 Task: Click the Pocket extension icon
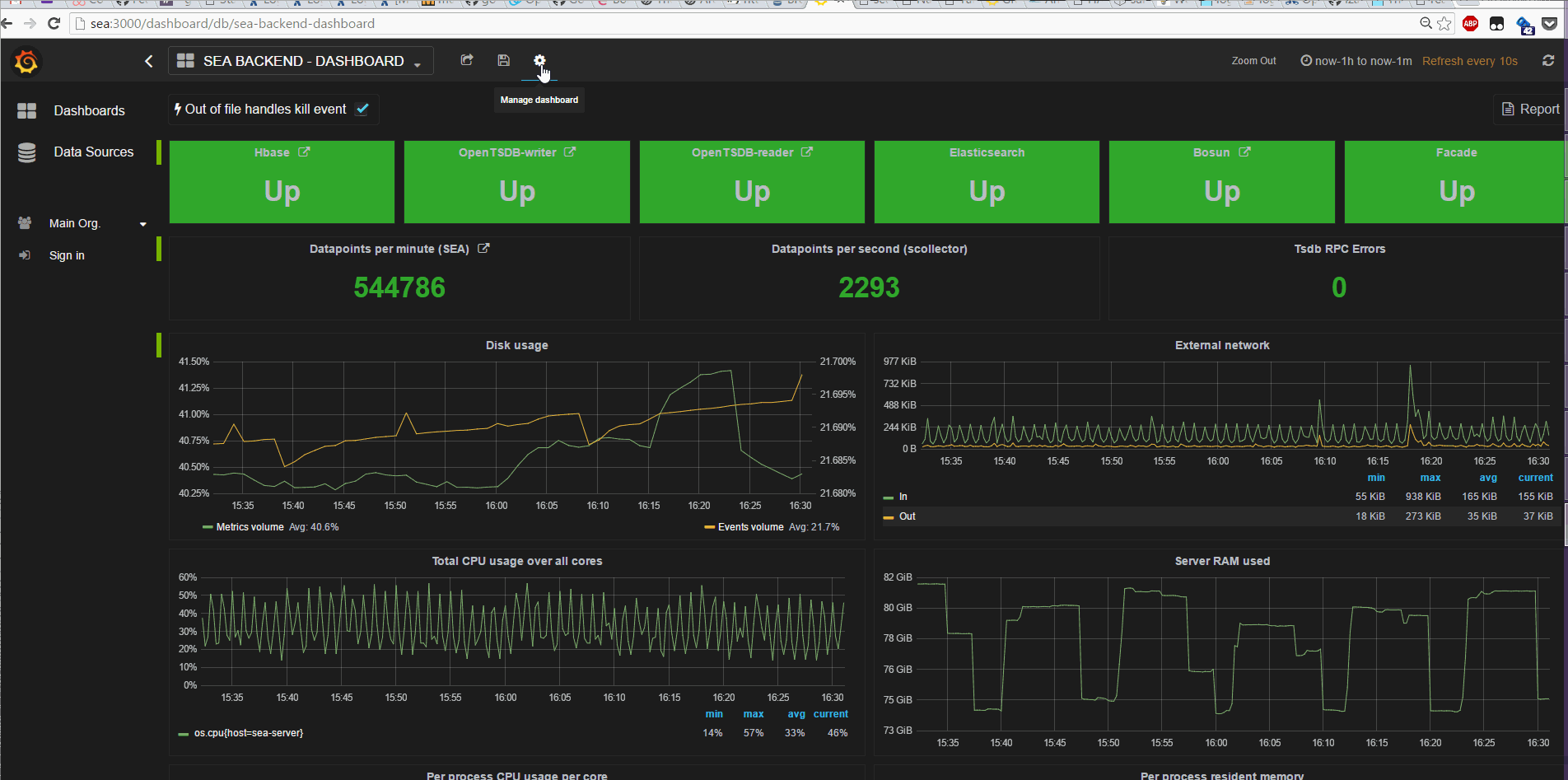[1549, 23]
